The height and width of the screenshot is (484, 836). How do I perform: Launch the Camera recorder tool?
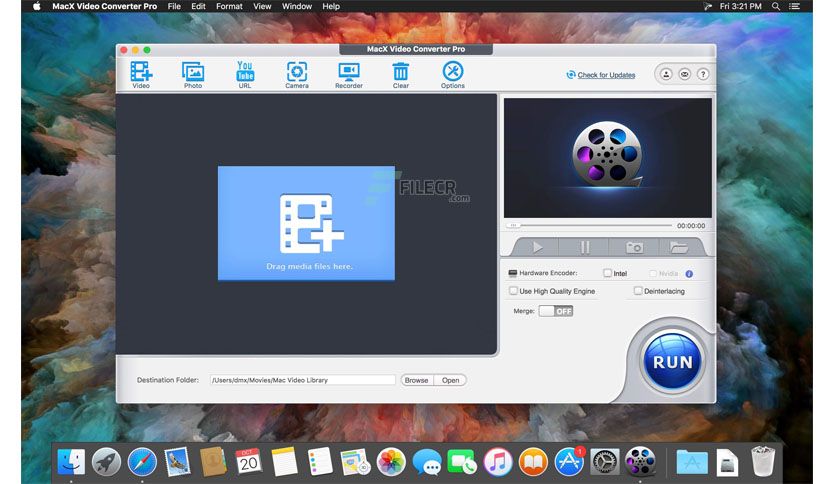(296, 74)
